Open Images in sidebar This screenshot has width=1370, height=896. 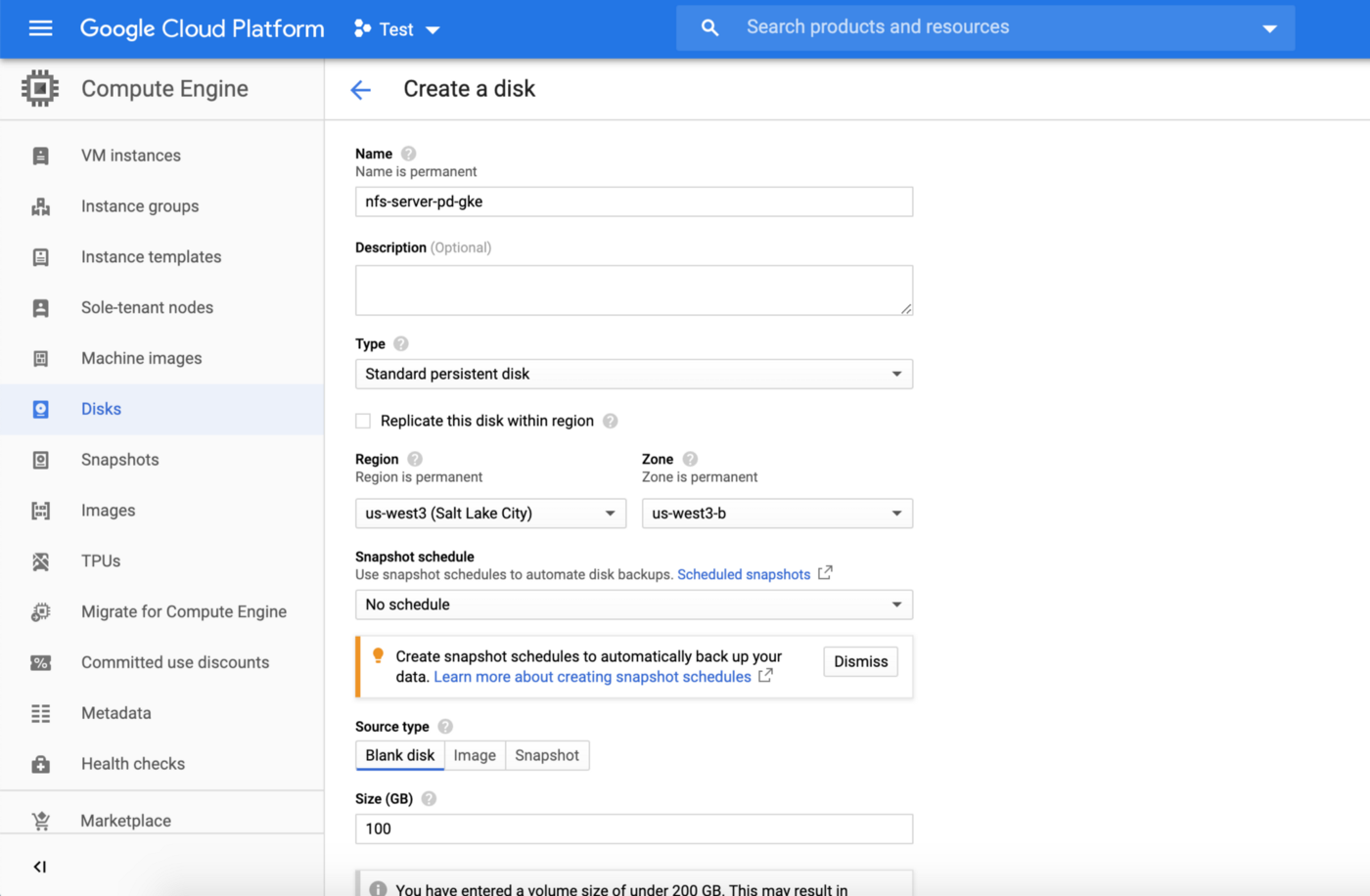point(108,511)
